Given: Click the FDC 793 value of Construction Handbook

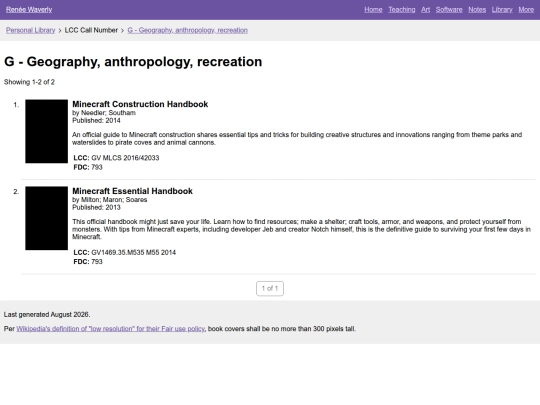Looking at the screenshot, I should pos(97,167).
